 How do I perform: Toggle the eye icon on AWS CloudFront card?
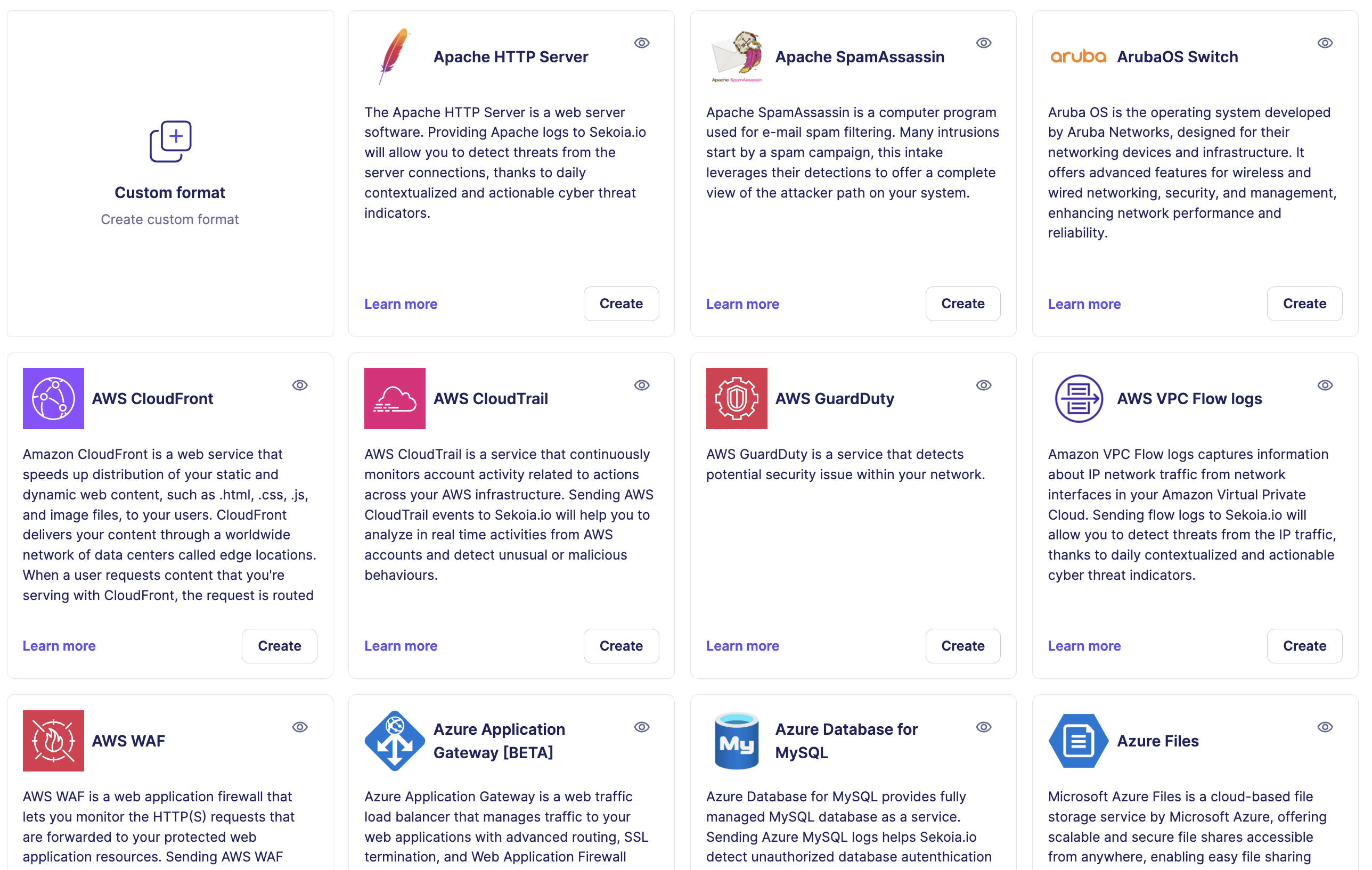[300, 385]
